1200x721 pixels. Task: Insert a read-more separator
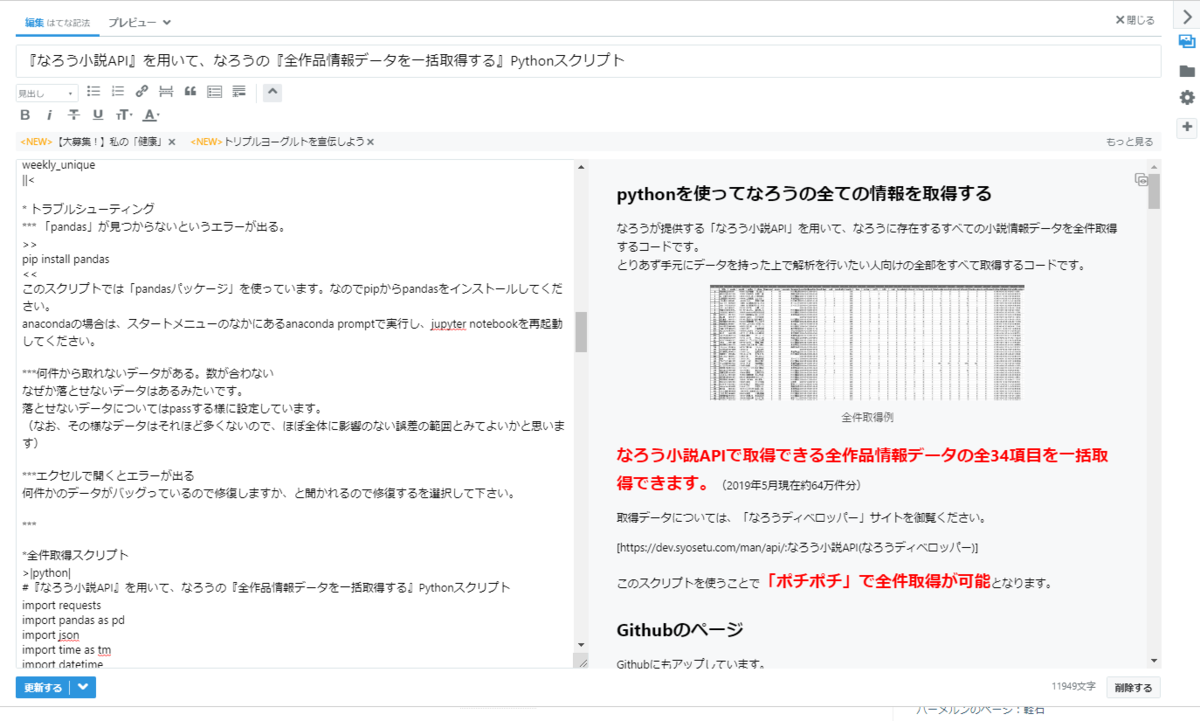click(x=165, y=91)
